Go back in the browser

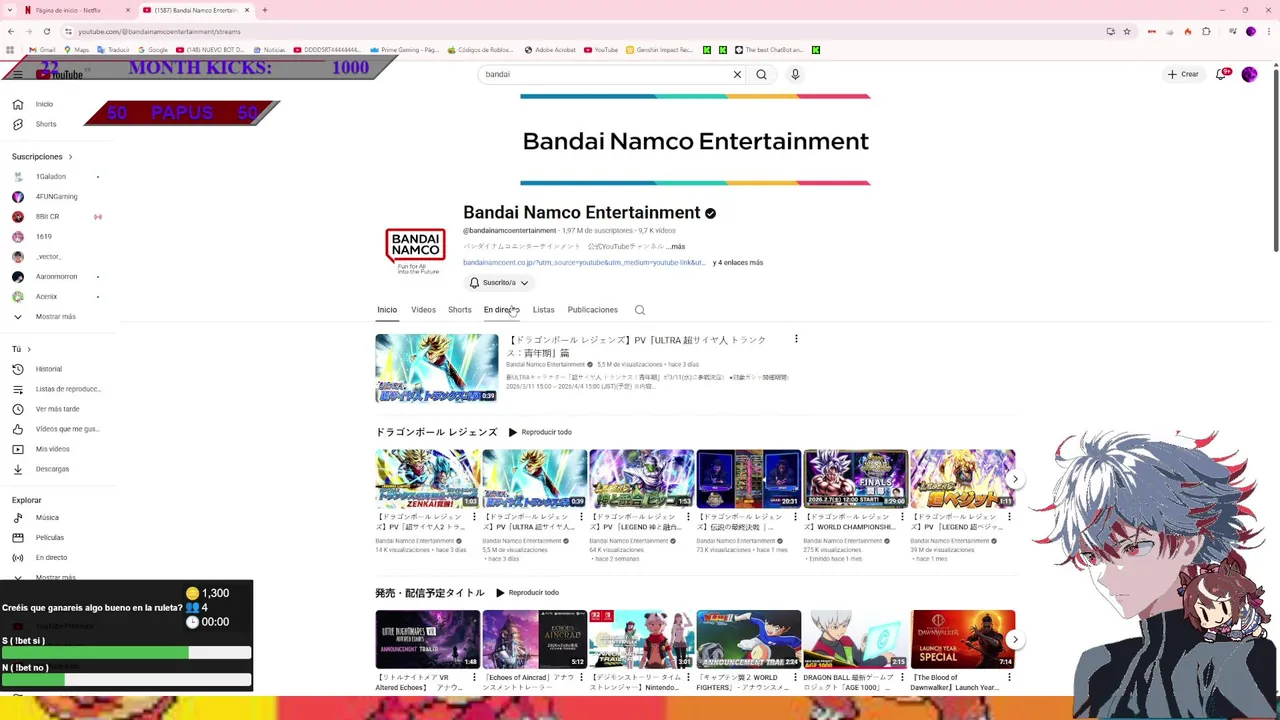click(10, 31)
